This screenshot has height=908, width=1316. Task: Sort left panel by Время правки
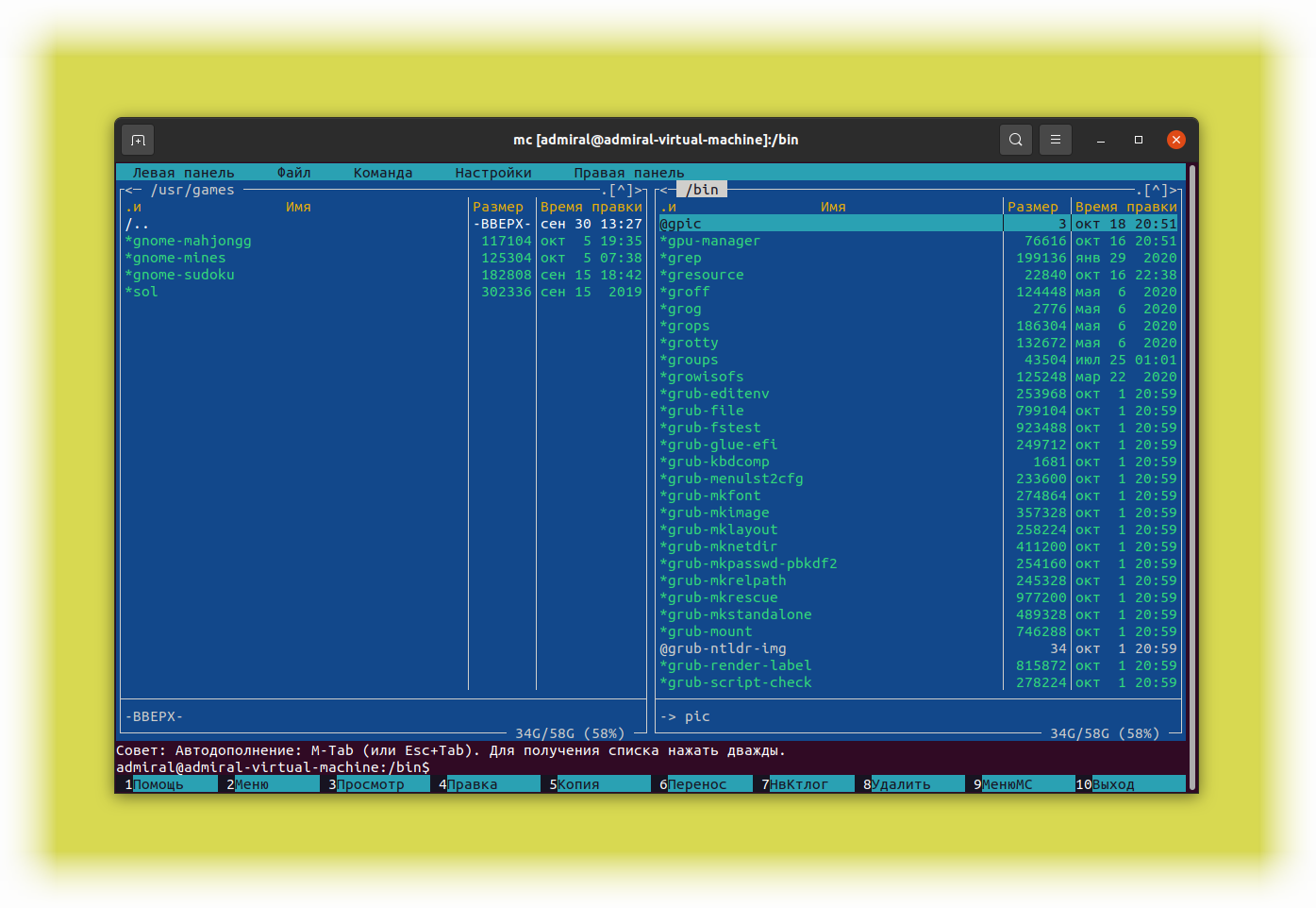pos(591,207)
